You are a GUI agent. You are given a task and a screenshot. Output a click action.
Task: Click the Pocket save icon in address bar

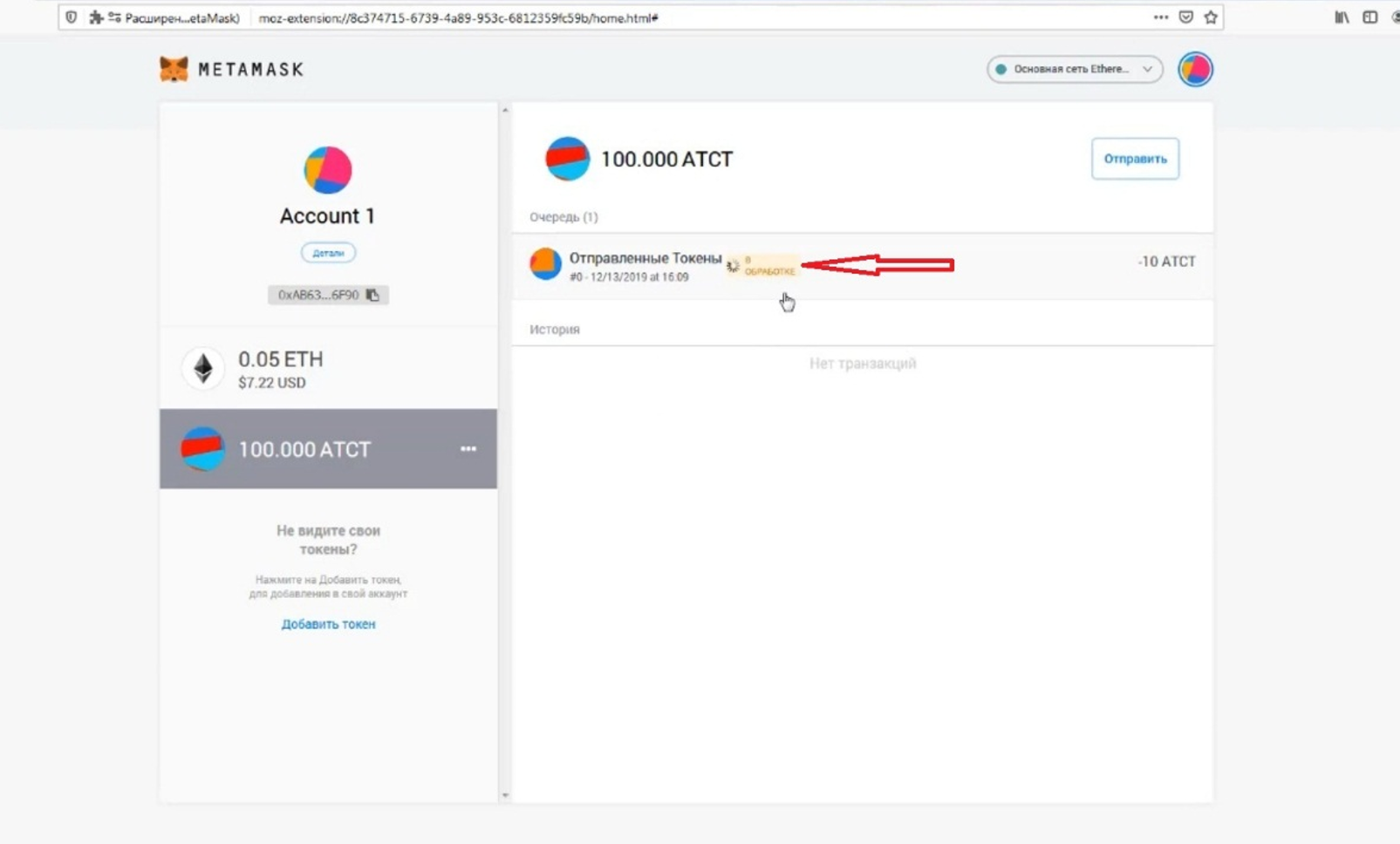click(1185, 17)
